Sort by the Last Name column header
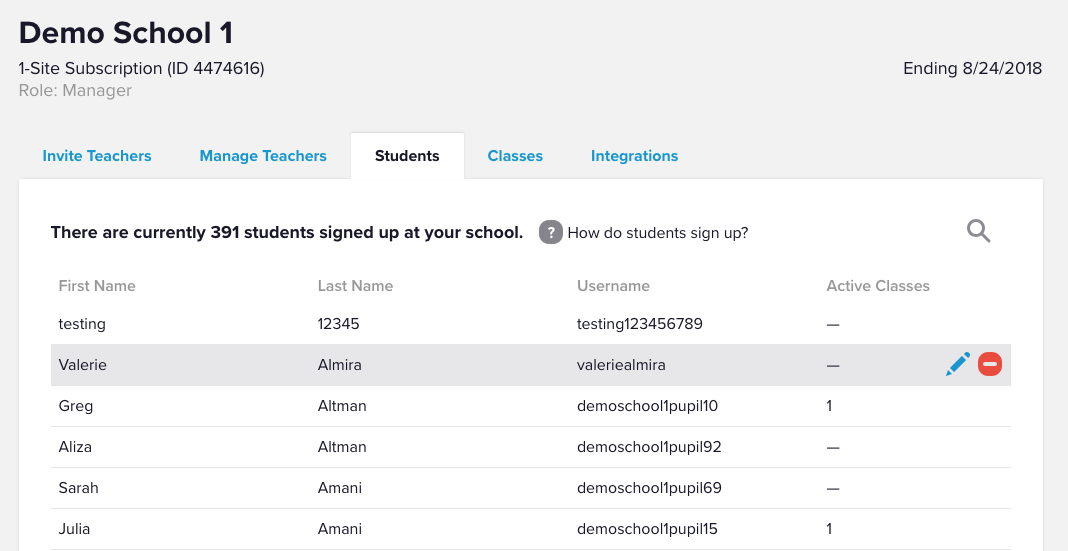The width and height of the screenshot is (1068, 551). 355,286
